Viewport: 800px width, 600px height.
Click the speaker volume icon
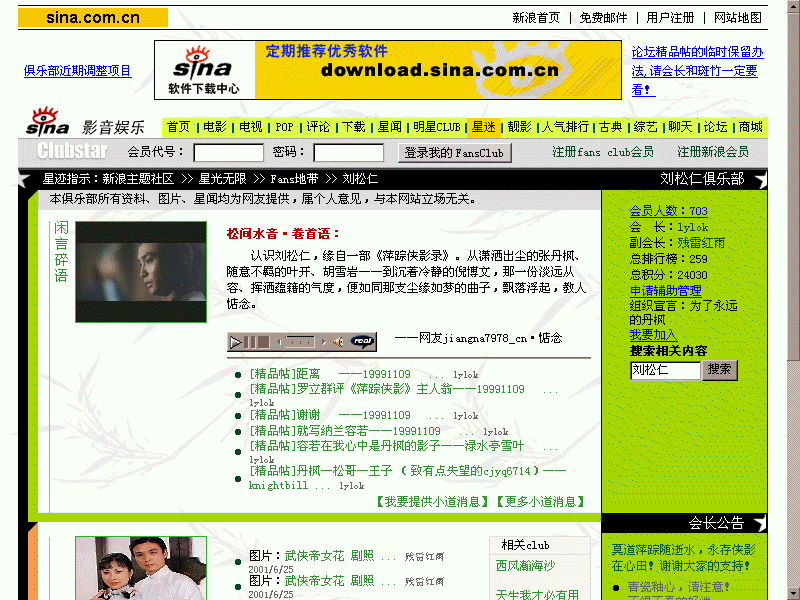(339, 342)
